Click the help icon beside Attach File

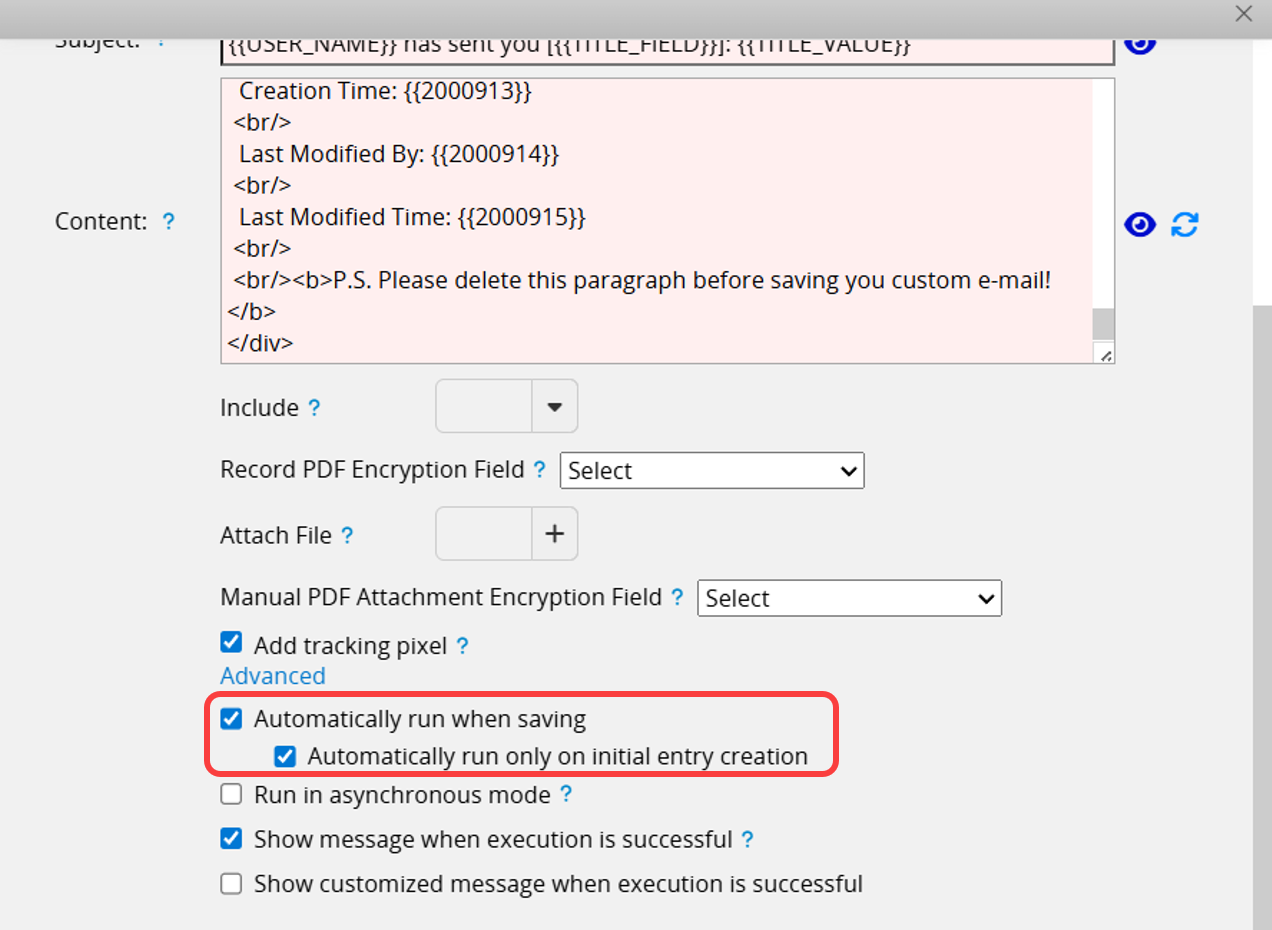pyautogui.click(x=347, y=536)
